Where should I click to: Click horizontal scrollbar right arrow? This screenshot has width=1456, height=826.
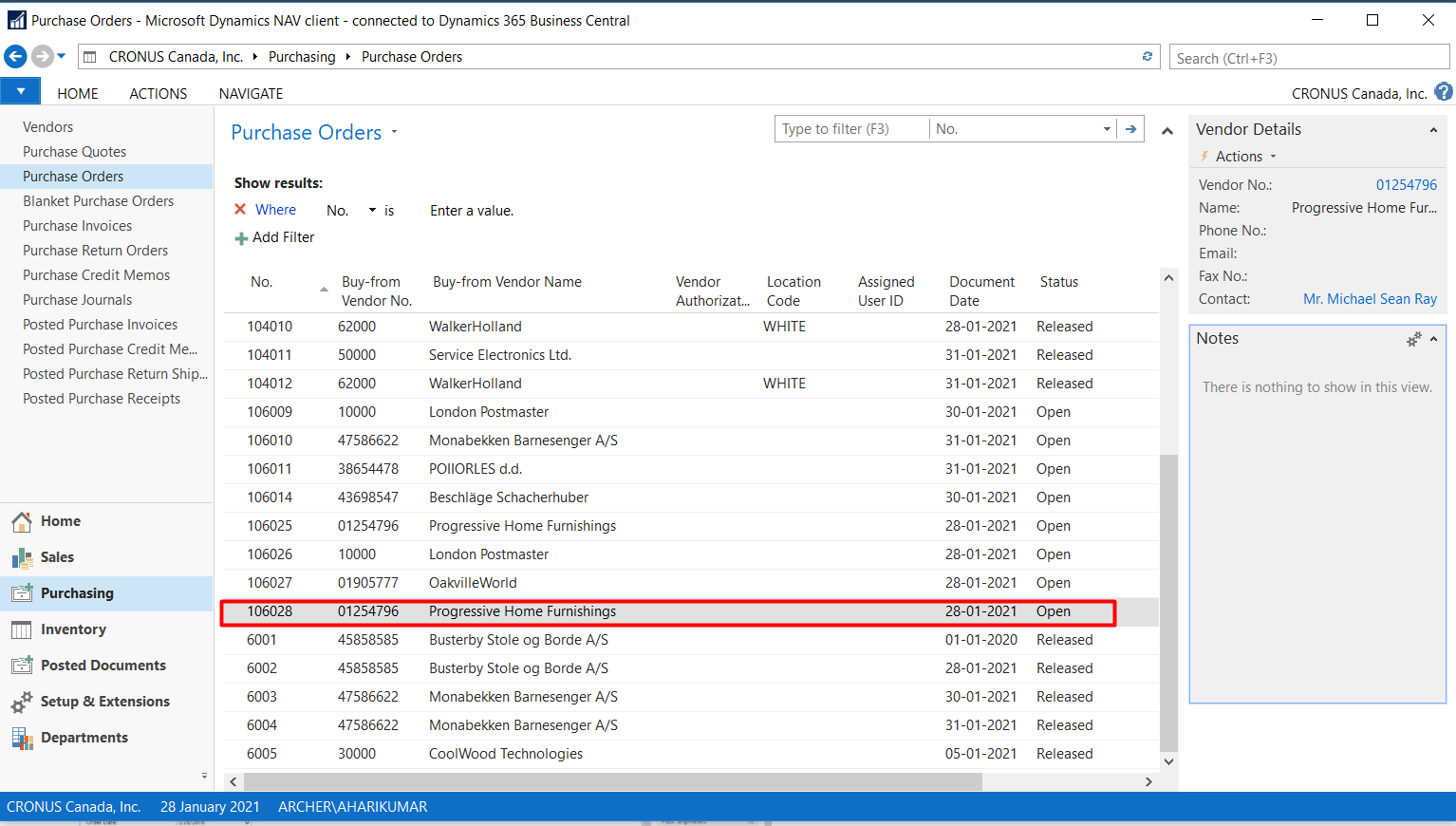point(1148,781)
